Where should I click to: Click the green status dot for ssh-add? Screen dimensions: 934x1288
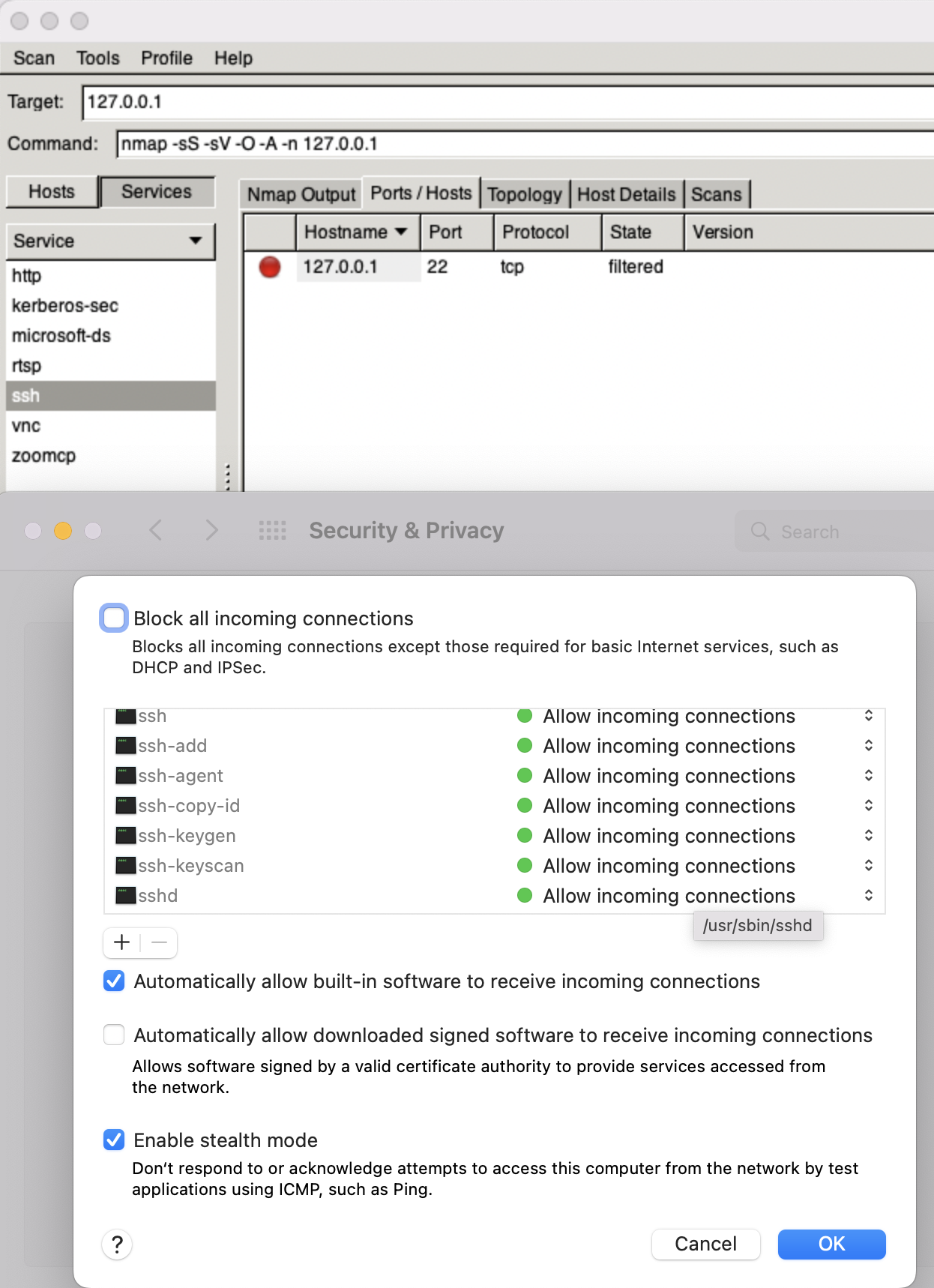(525, 746)
